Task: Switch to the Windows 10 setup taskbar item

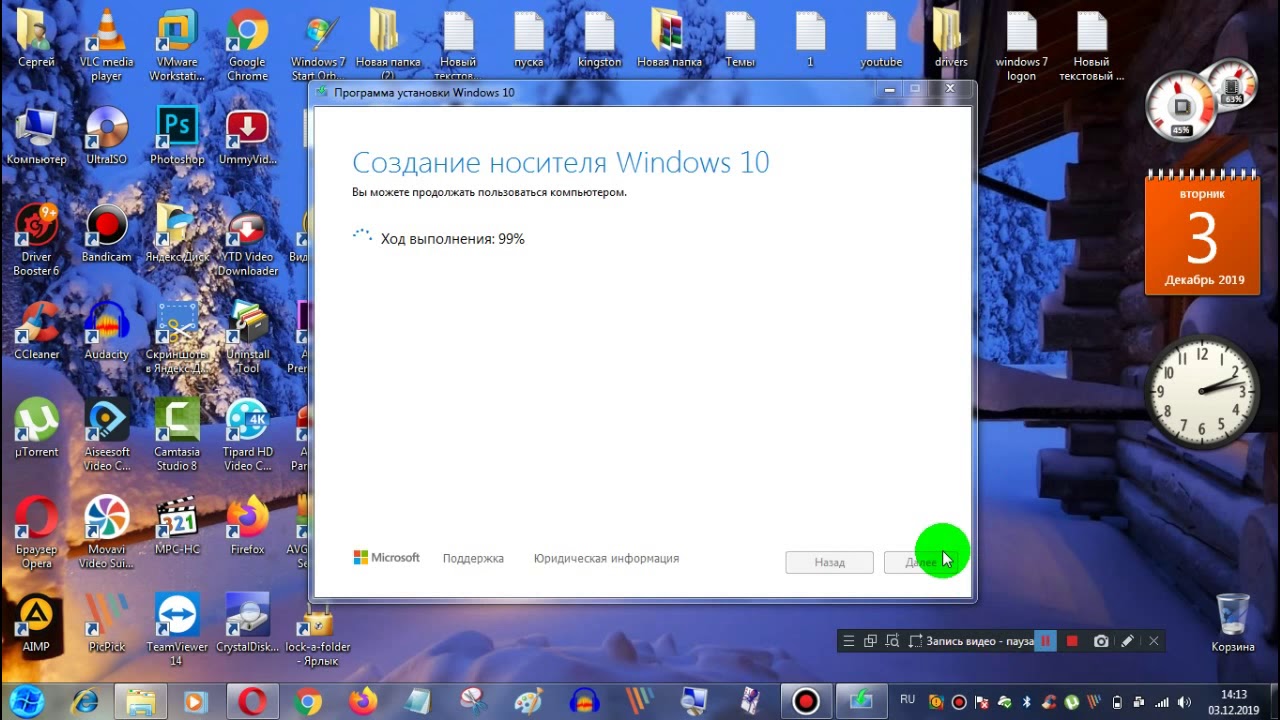Action: pos(861,701)
